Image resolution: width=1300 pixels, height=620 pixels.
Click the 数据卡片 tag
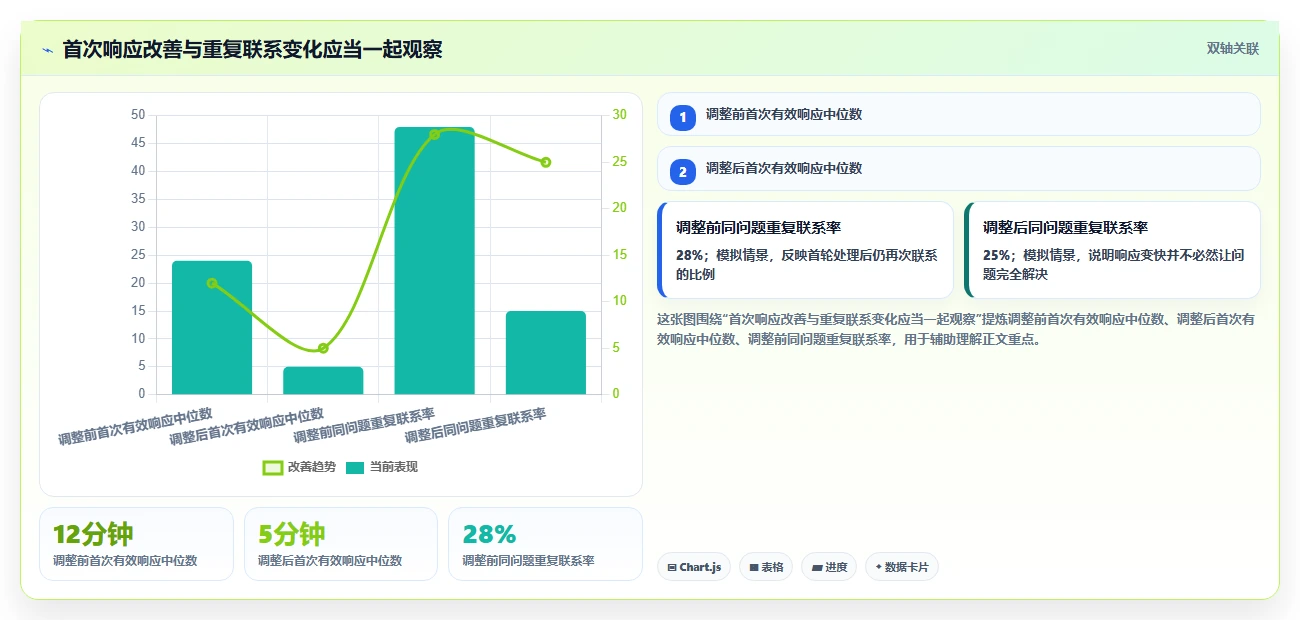(902, 567)
